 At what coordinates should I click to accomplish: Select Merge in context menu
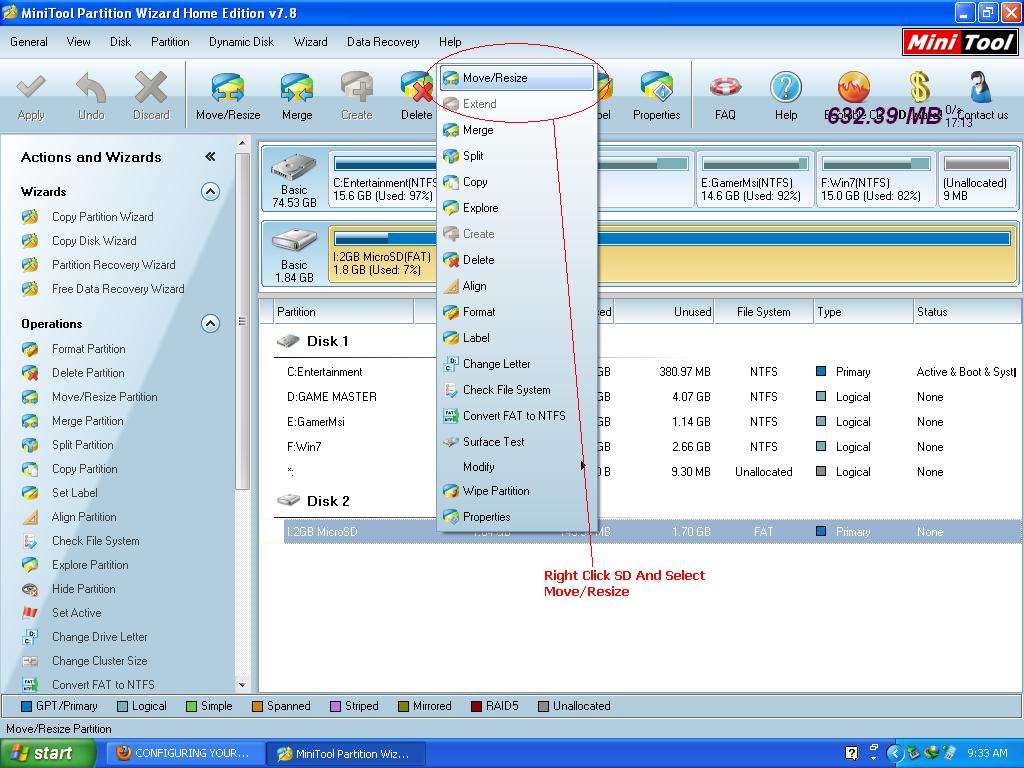click(517, 130)
